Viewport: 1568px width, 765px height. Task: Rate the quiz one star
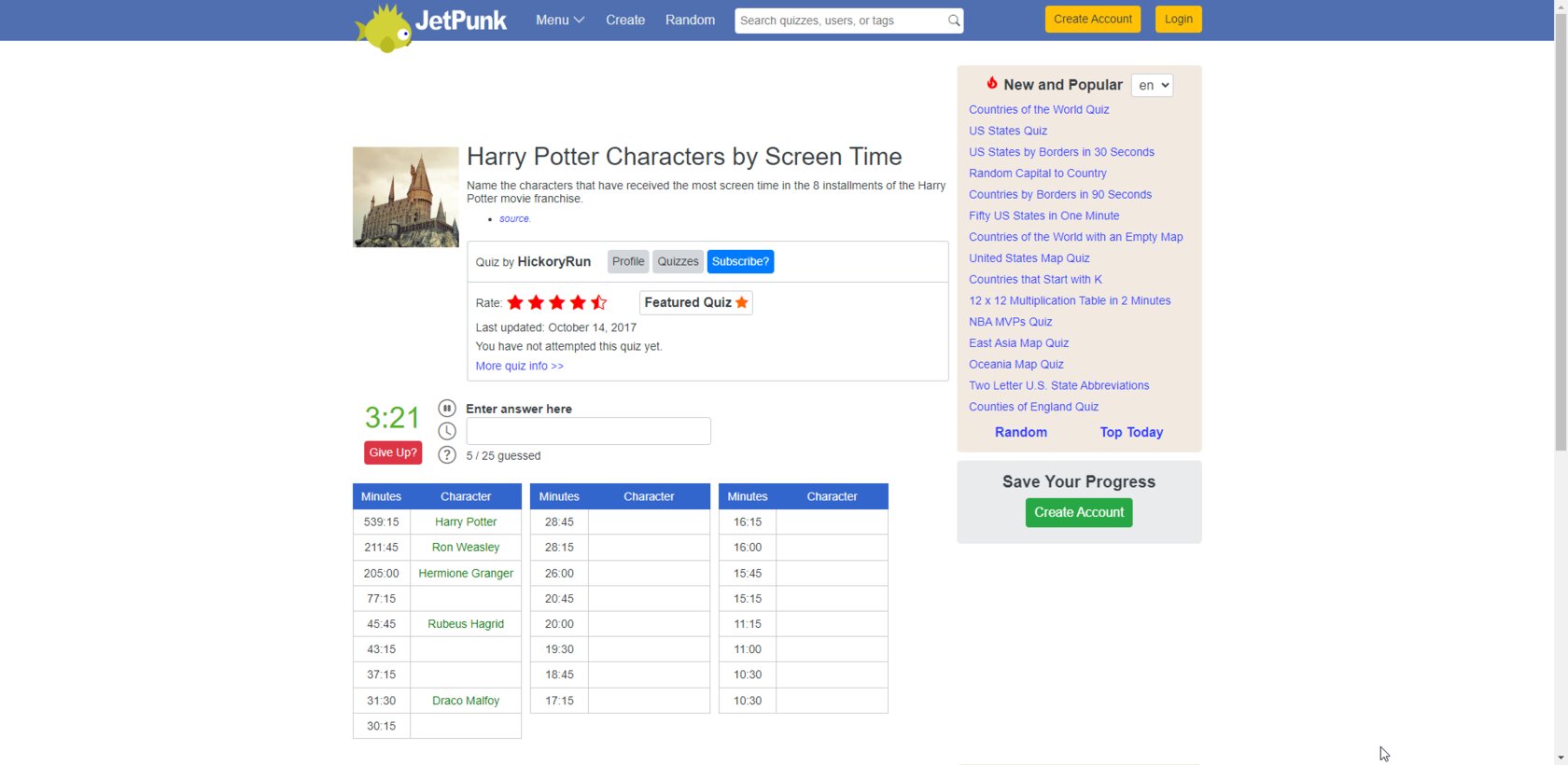pyautogui.click(x=515, y=302)
